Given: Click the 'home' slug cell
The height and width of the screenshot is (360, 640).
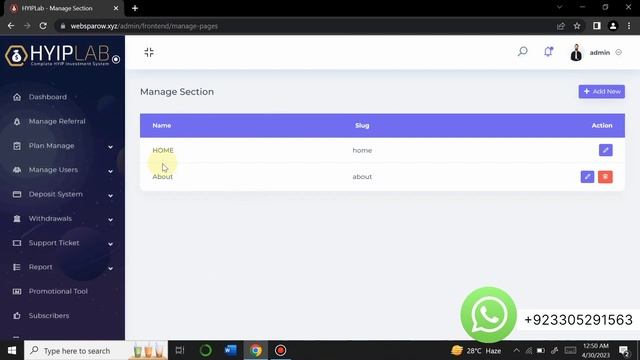Looking at the screenshot, I should (x=362, y=150).
